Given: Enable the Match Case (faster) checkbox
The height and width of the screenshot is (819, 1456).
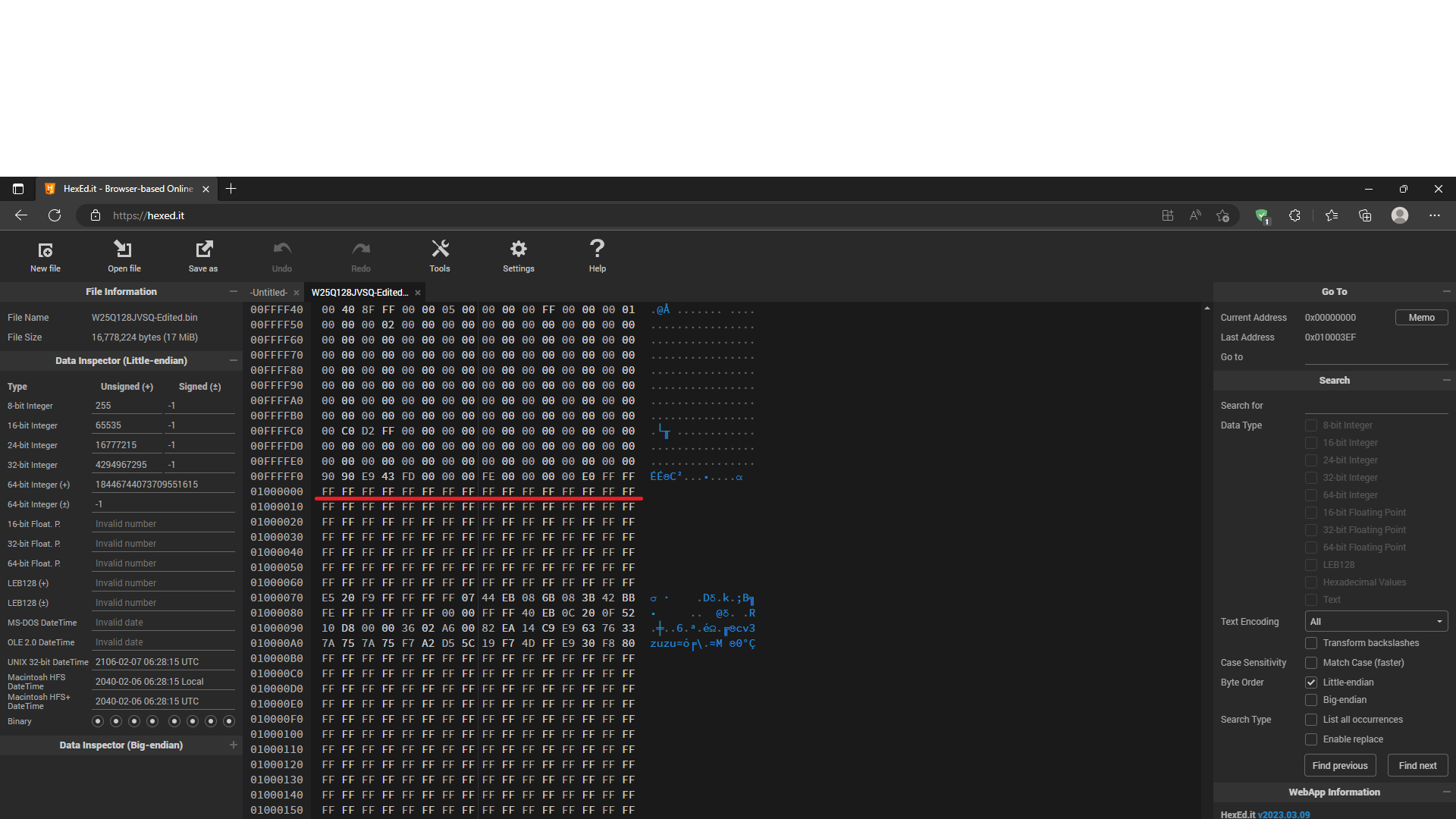Looking at the screenshot, I should 1311,663.
